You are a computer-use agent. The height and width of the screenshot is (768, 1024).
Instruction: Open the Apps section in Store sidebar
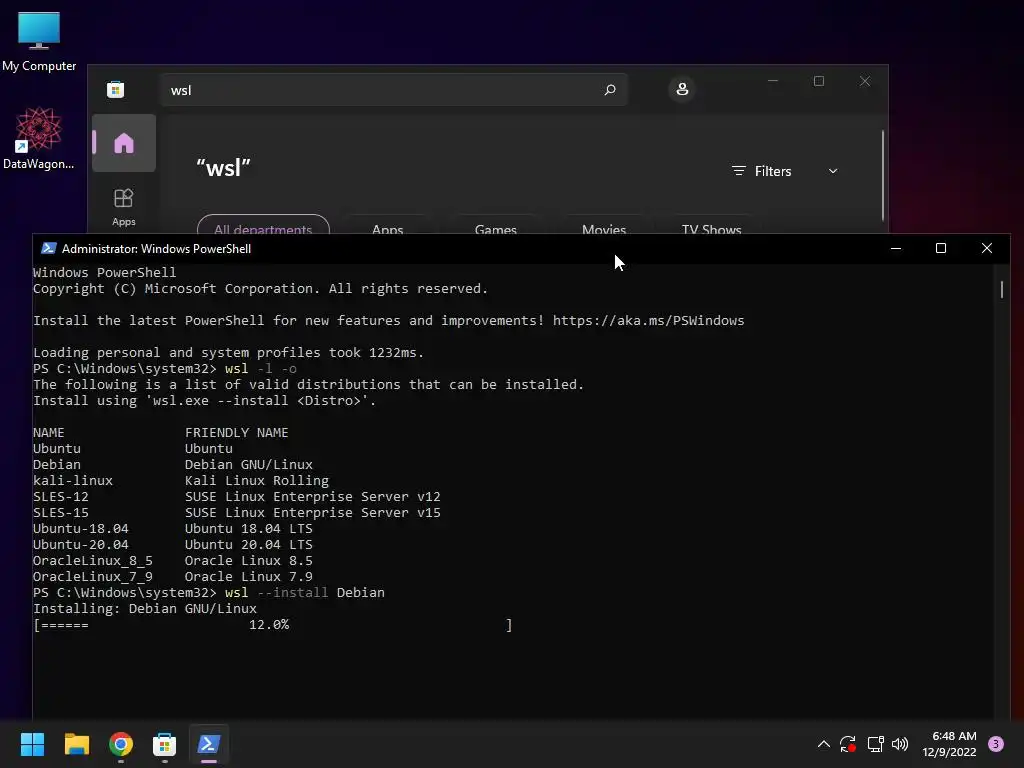(x=123, y=207)
